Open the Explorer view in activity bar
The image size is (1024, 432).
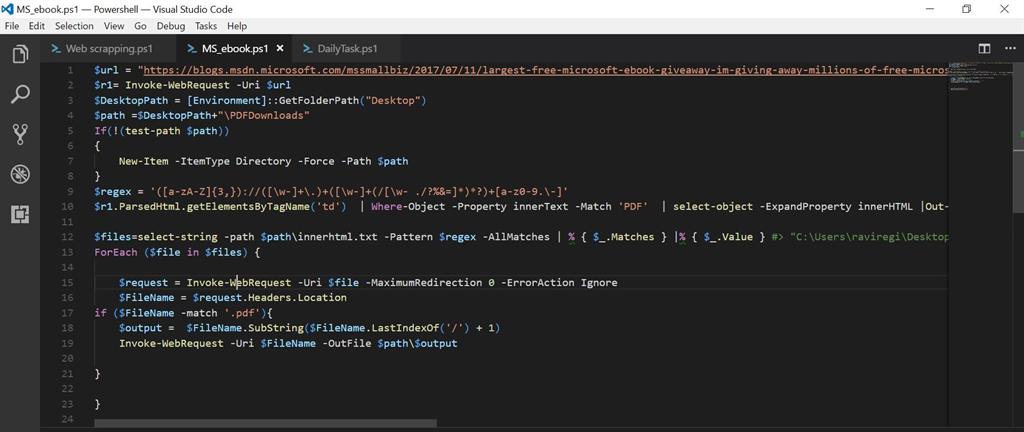pyautogui.click(x=20, y=54)
